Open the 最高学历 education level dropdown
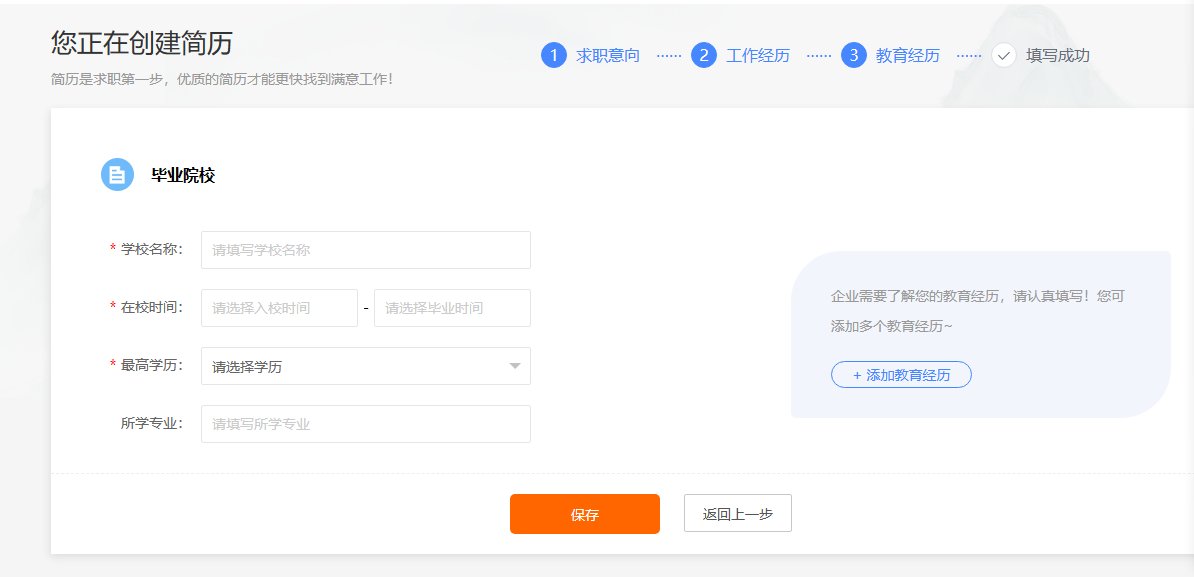Screen dimensions: 1194x577 (365, 366)
